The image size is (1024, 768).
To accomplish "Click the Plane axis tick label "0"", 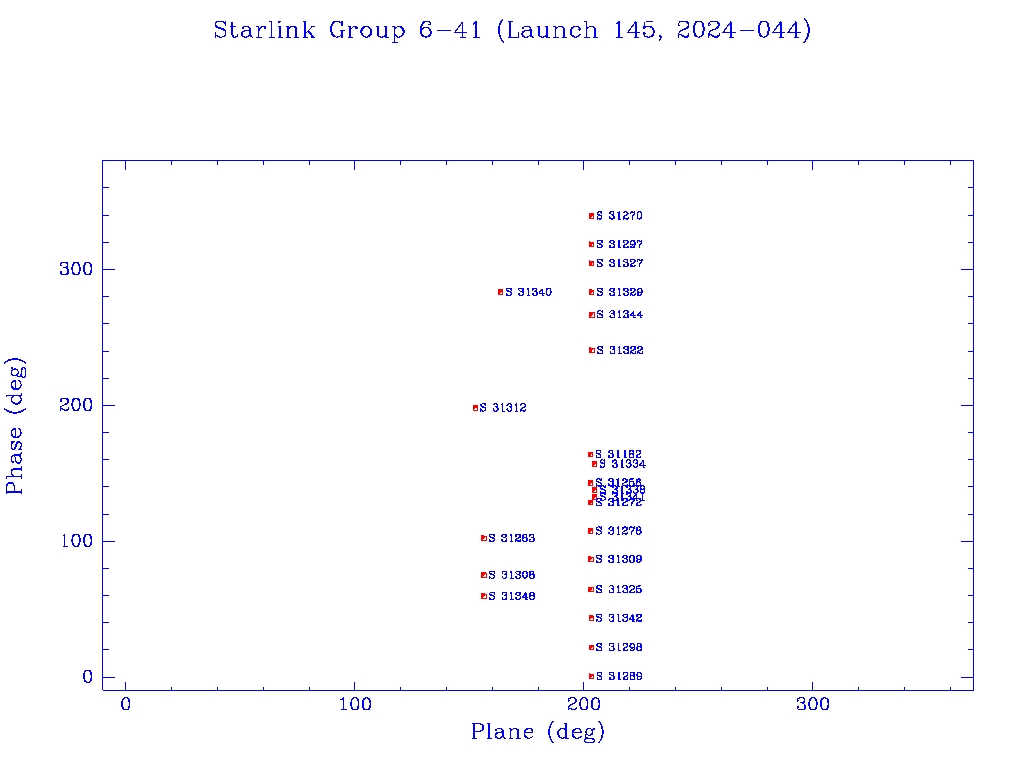I will (x=125, y=705).
